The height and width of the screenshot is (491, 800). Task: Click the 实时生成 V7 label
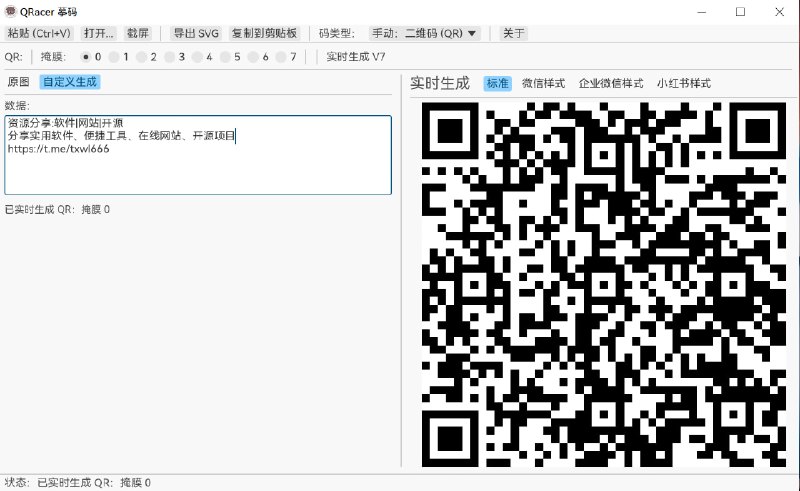pyautogui.click(x=356, y=57)
